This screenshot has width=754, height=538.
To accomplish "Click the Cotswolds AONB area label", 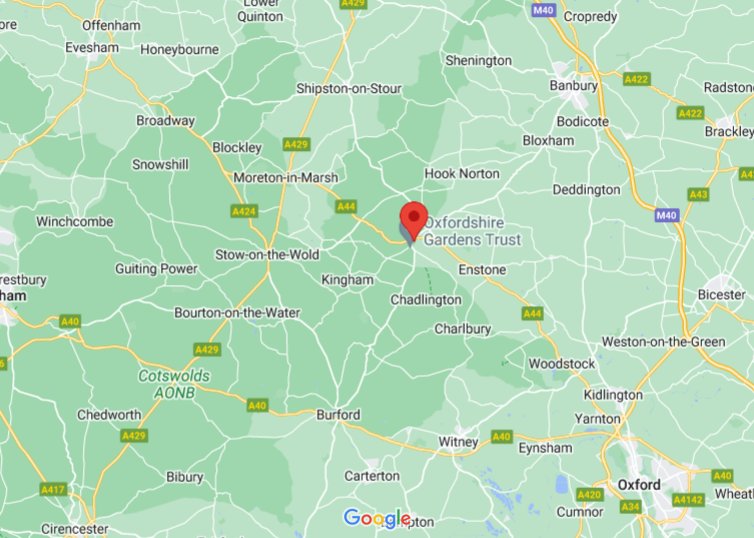I will tap(174, 384).
